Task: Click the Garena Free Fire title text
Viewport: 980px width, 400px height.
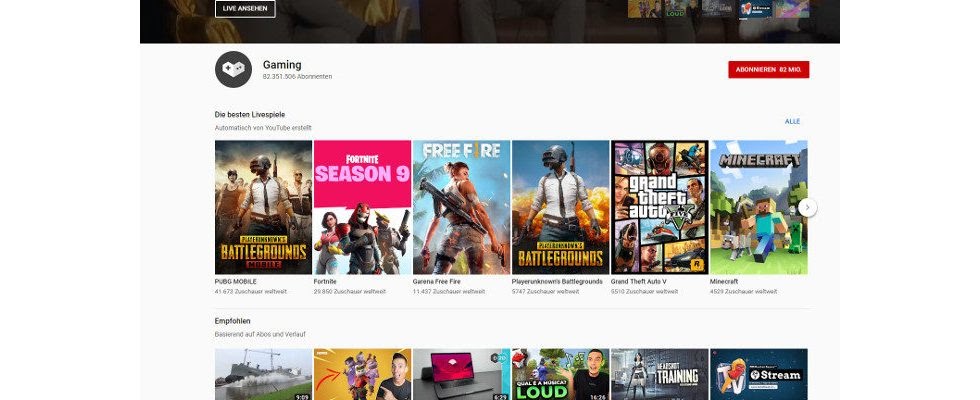Action: coord(438,282)
